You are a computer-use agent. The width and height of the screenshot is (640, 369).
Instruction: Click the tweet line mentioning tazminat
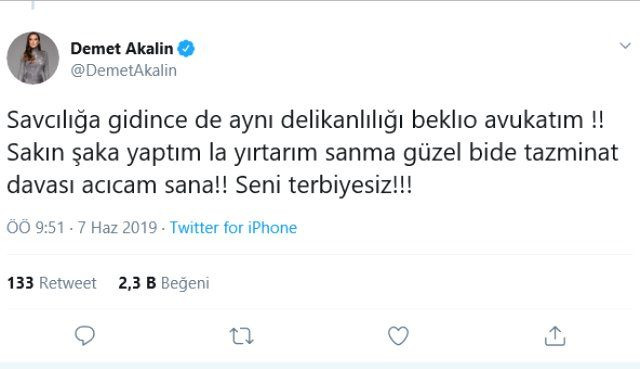[x=313, y=153]
